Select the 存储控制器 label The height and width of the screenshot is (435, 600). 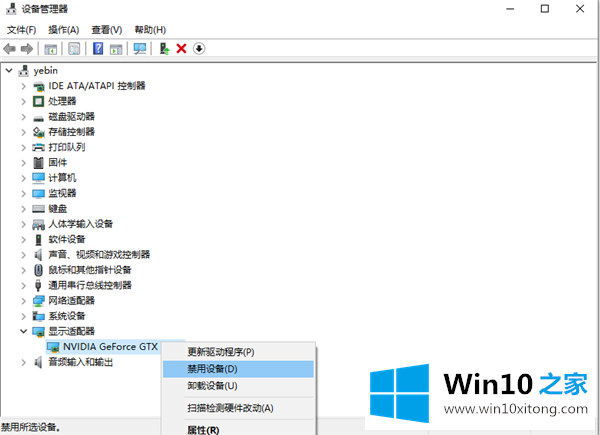72,132
